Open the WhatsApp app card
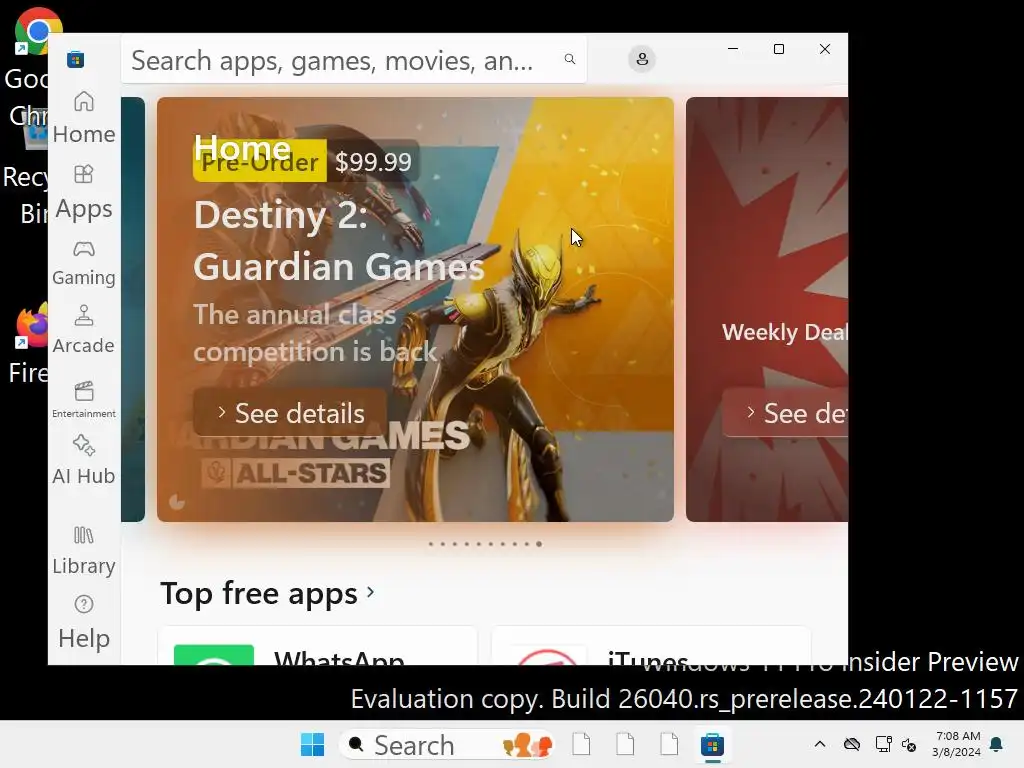 point(317,645)
